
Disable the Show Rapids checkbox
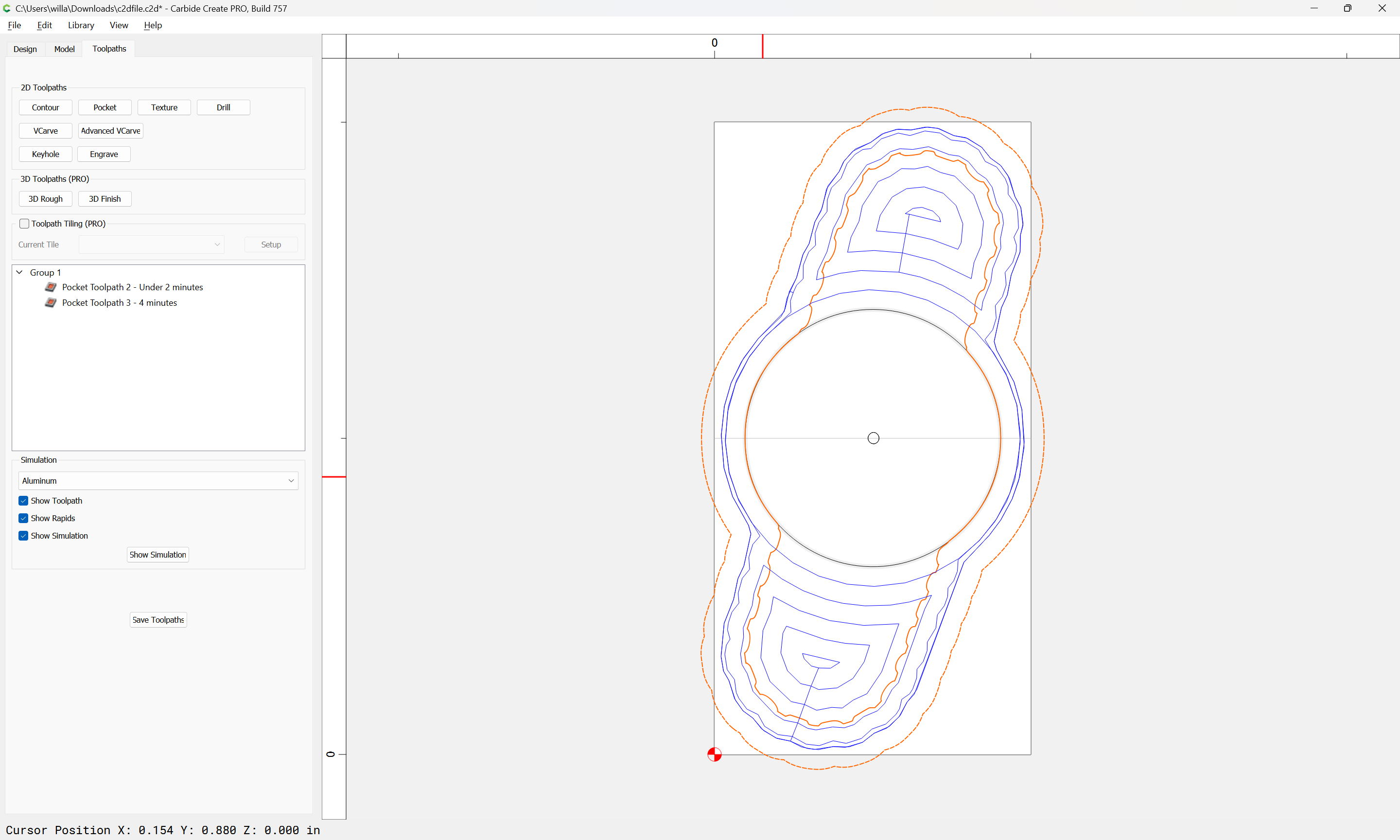(x=23, y=518)
